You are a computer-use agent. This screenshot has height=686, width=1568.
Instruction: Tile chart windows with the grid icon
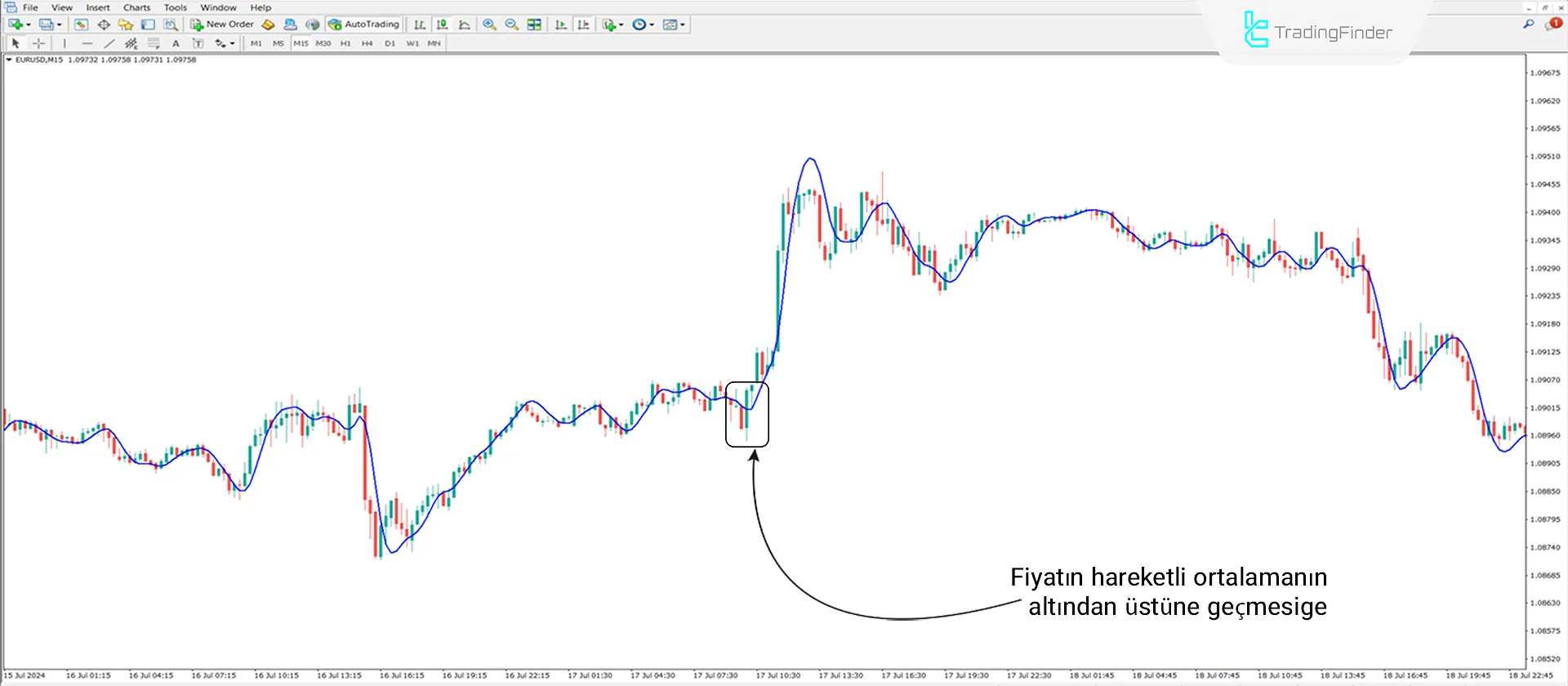point(534,24)
